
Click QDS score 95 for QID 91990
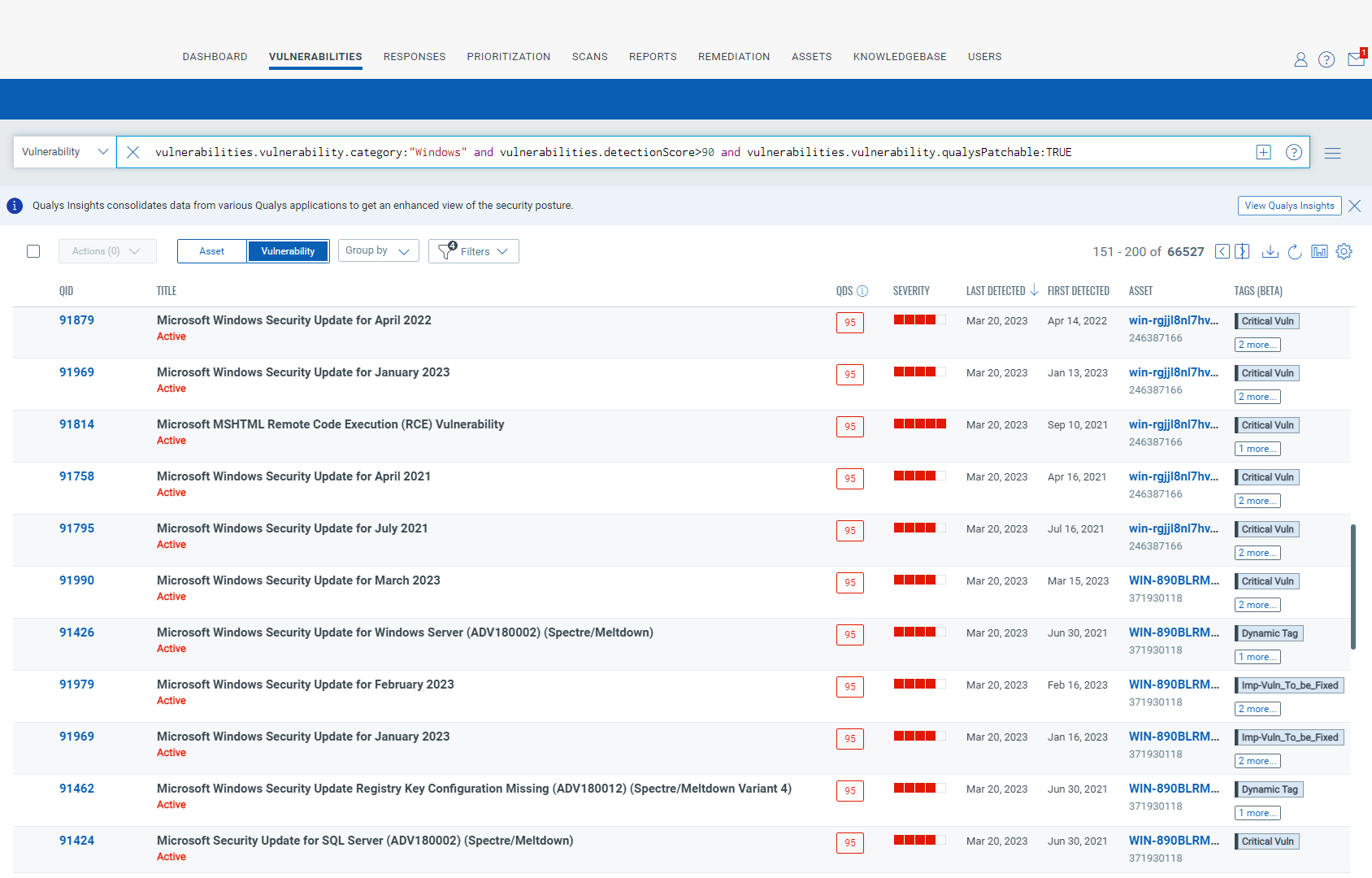point(850,583)
